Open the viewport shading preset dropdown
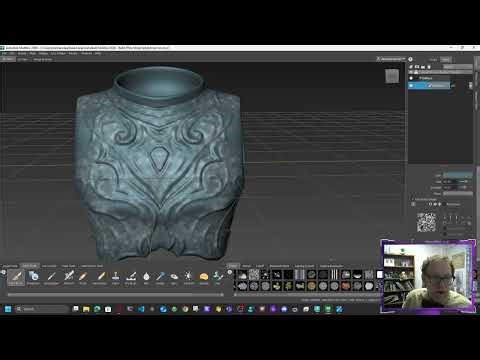 [391, 59]
